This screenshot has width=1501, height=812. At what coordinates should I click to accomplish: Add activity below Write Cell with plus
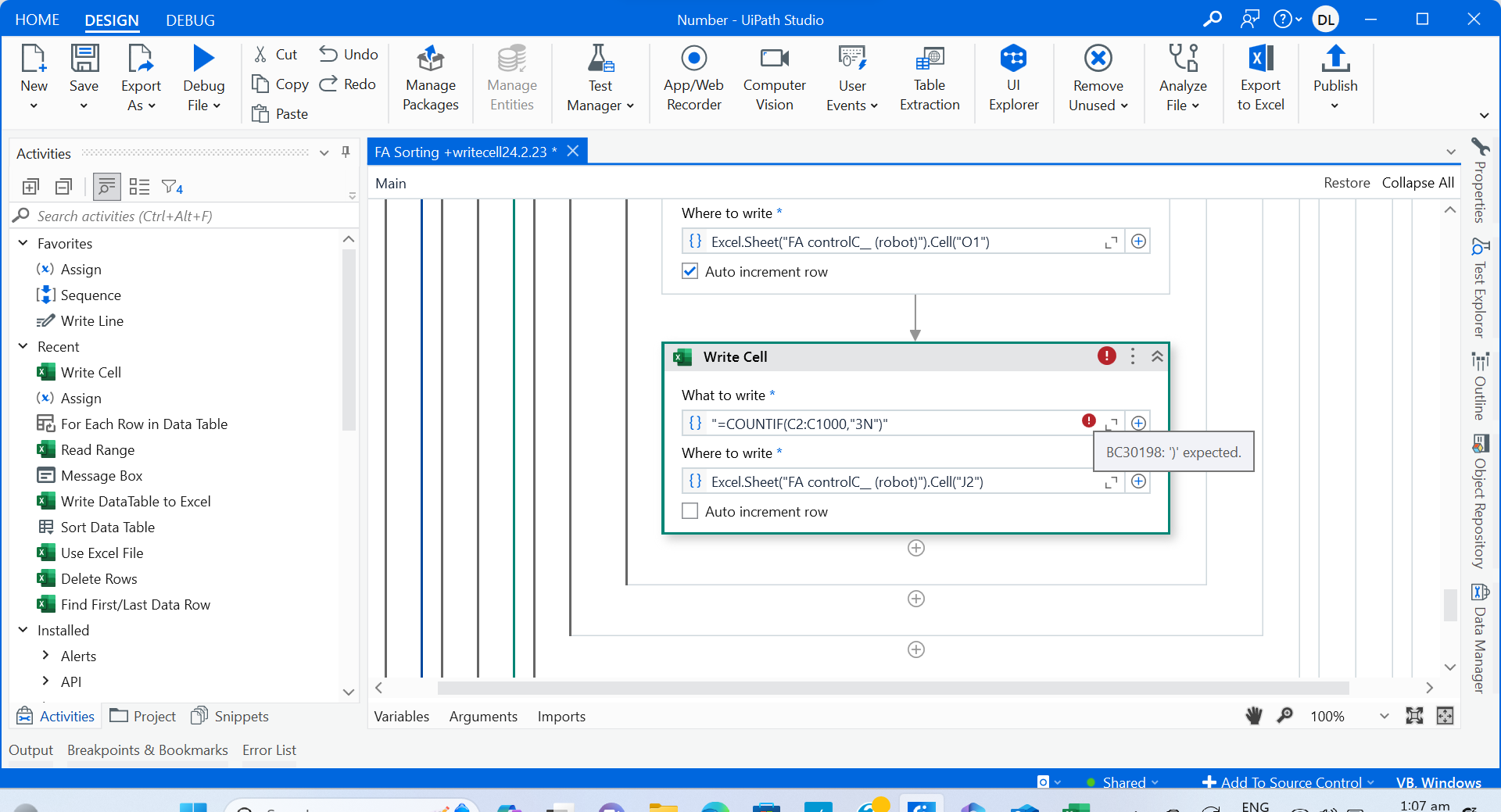tap(916, 548)
